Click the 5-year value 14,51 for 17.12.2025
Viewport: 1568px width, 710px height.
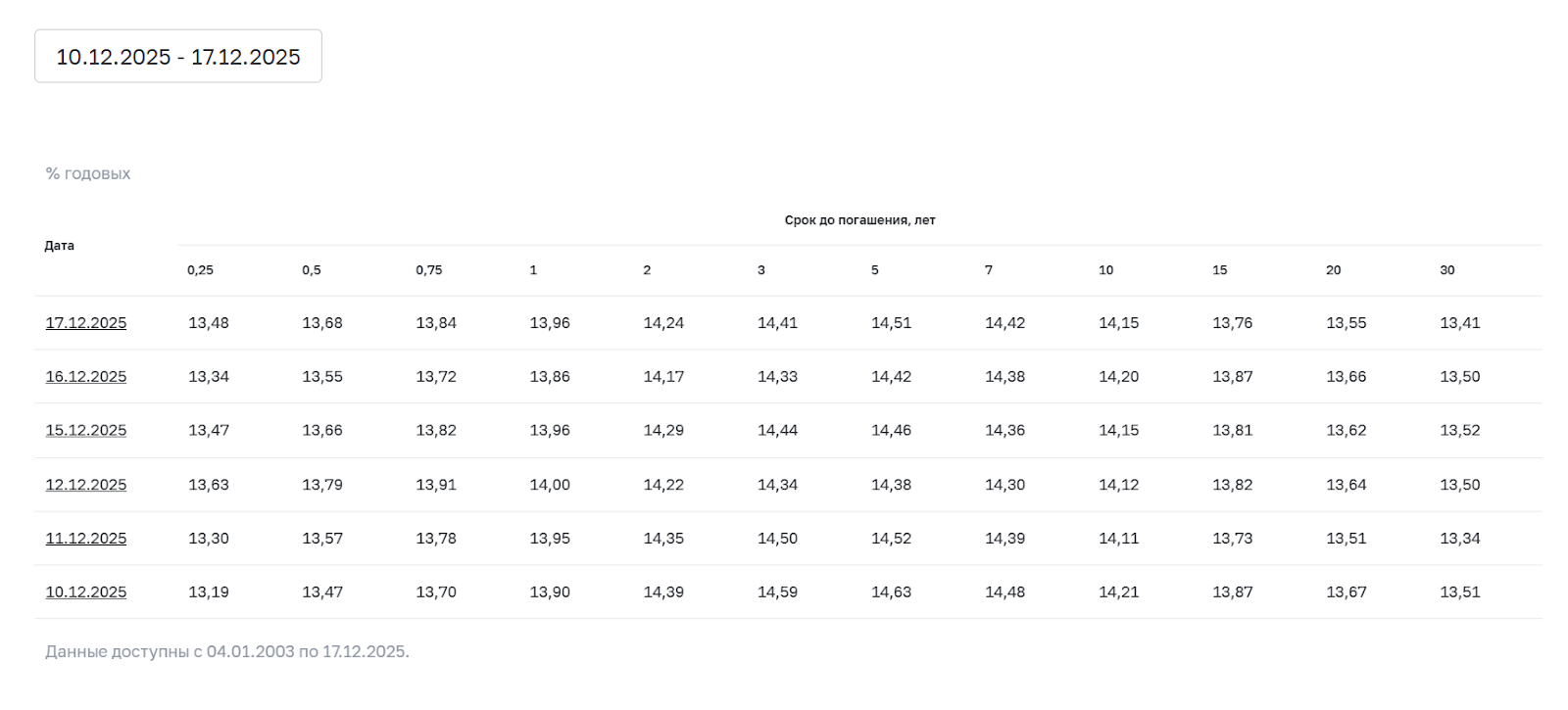(891, 323)
